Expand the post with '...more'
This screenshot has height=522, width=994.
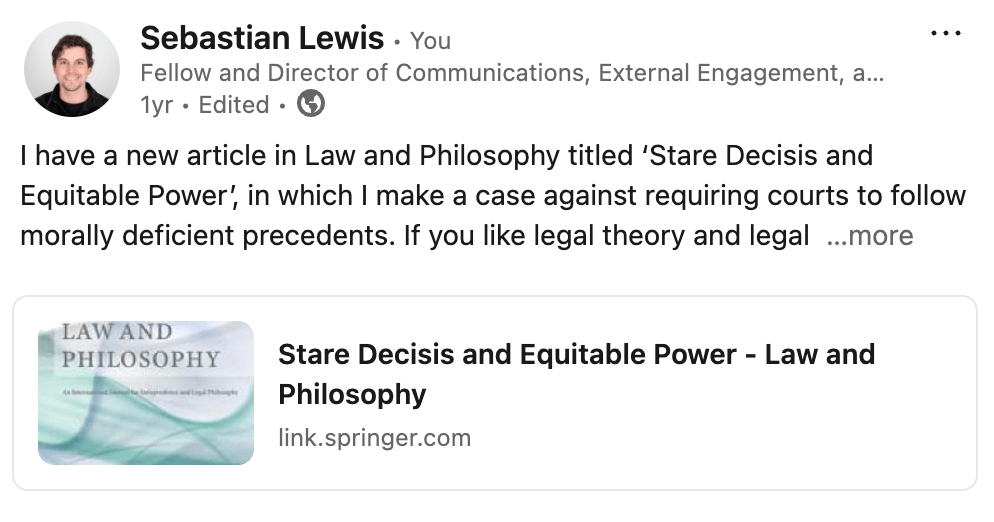click(x=870, y=236)
